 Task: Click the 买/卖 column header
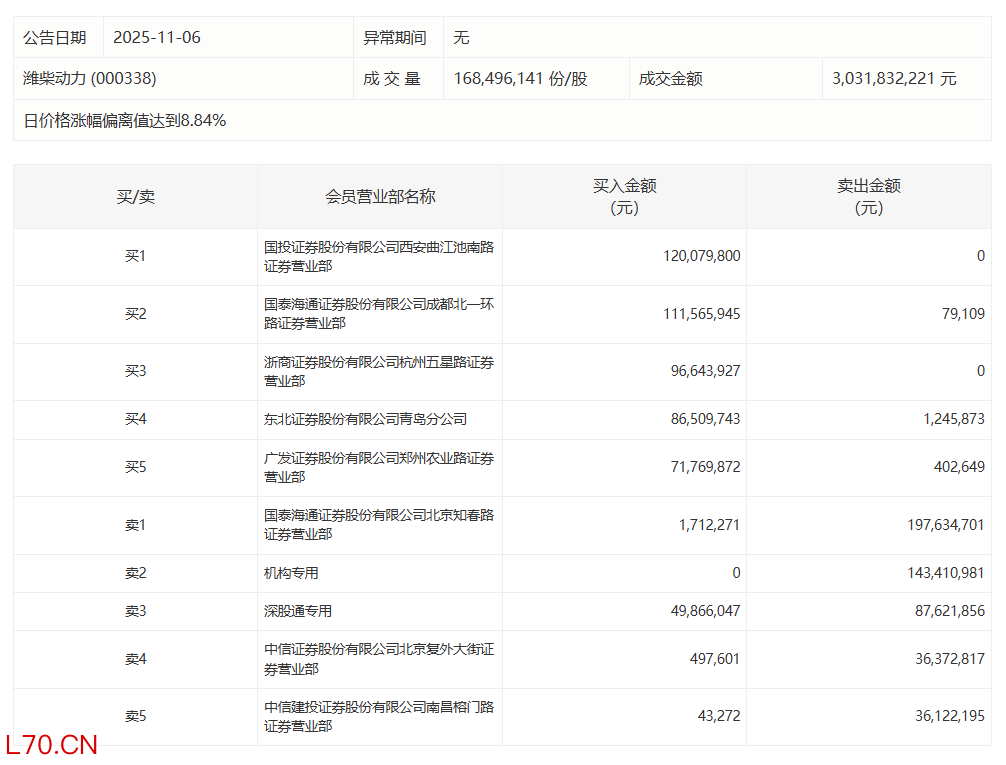point(135,197)
